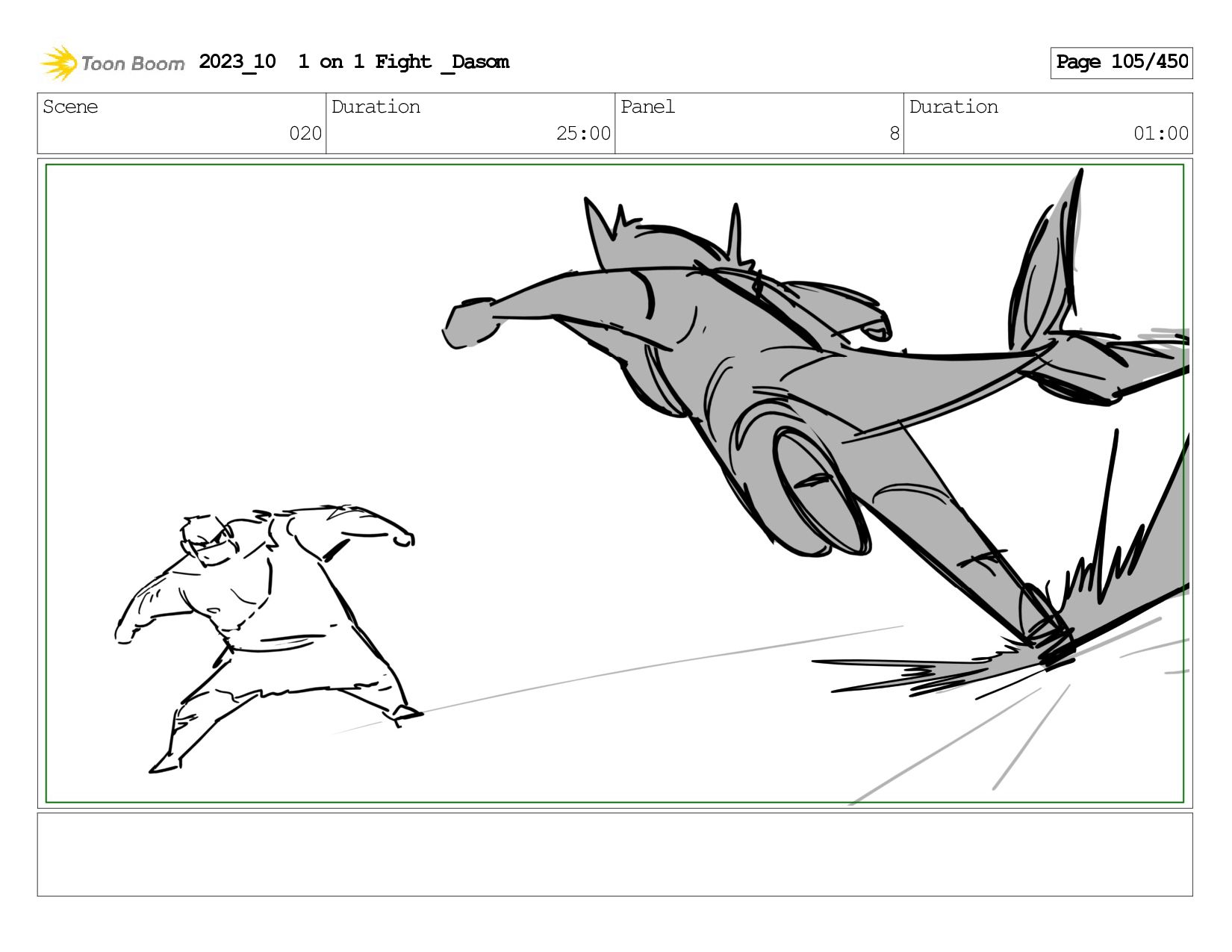Click the empty notes box below the panel

(x=615, y=854)
